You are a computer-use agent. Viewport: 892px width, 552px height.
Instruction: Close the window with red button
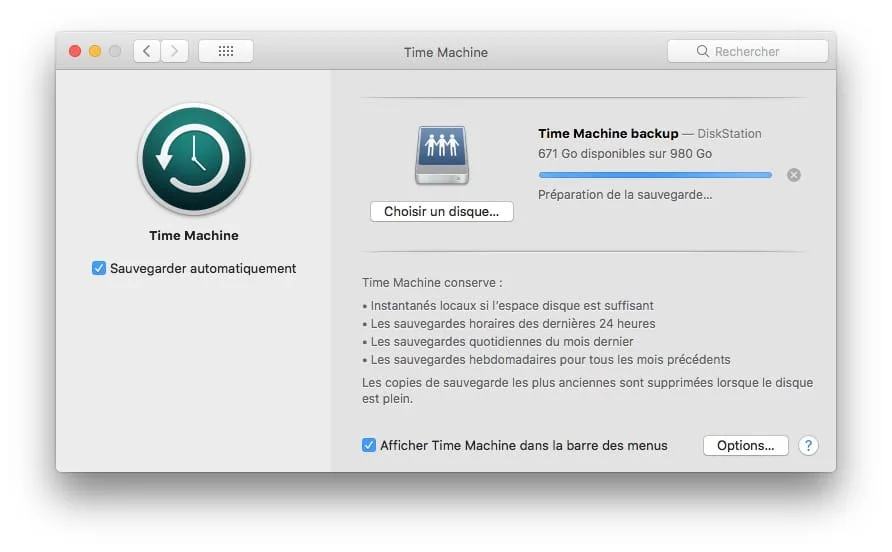(x=75, y=51)
